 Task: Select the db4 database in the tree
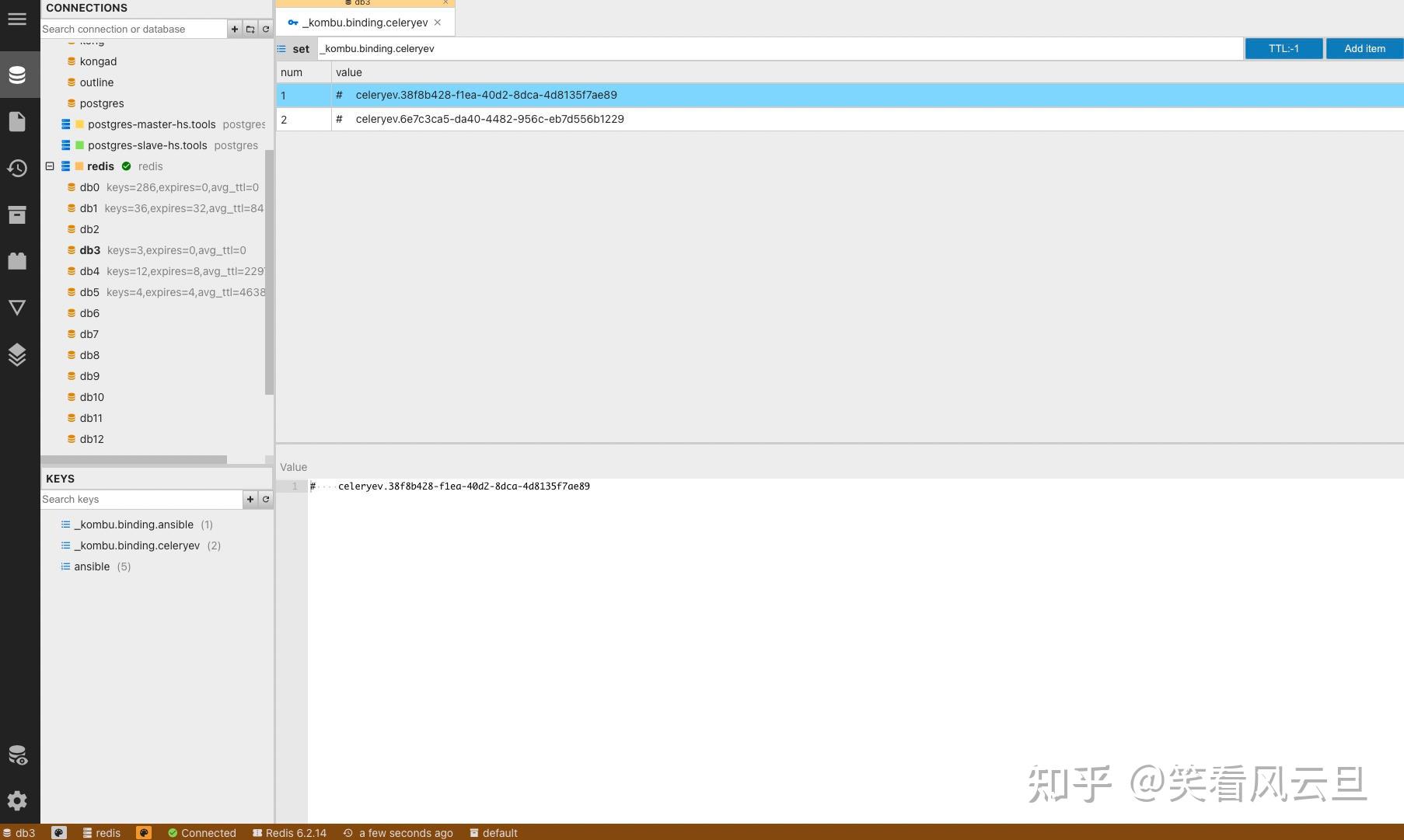pos(89,271)
